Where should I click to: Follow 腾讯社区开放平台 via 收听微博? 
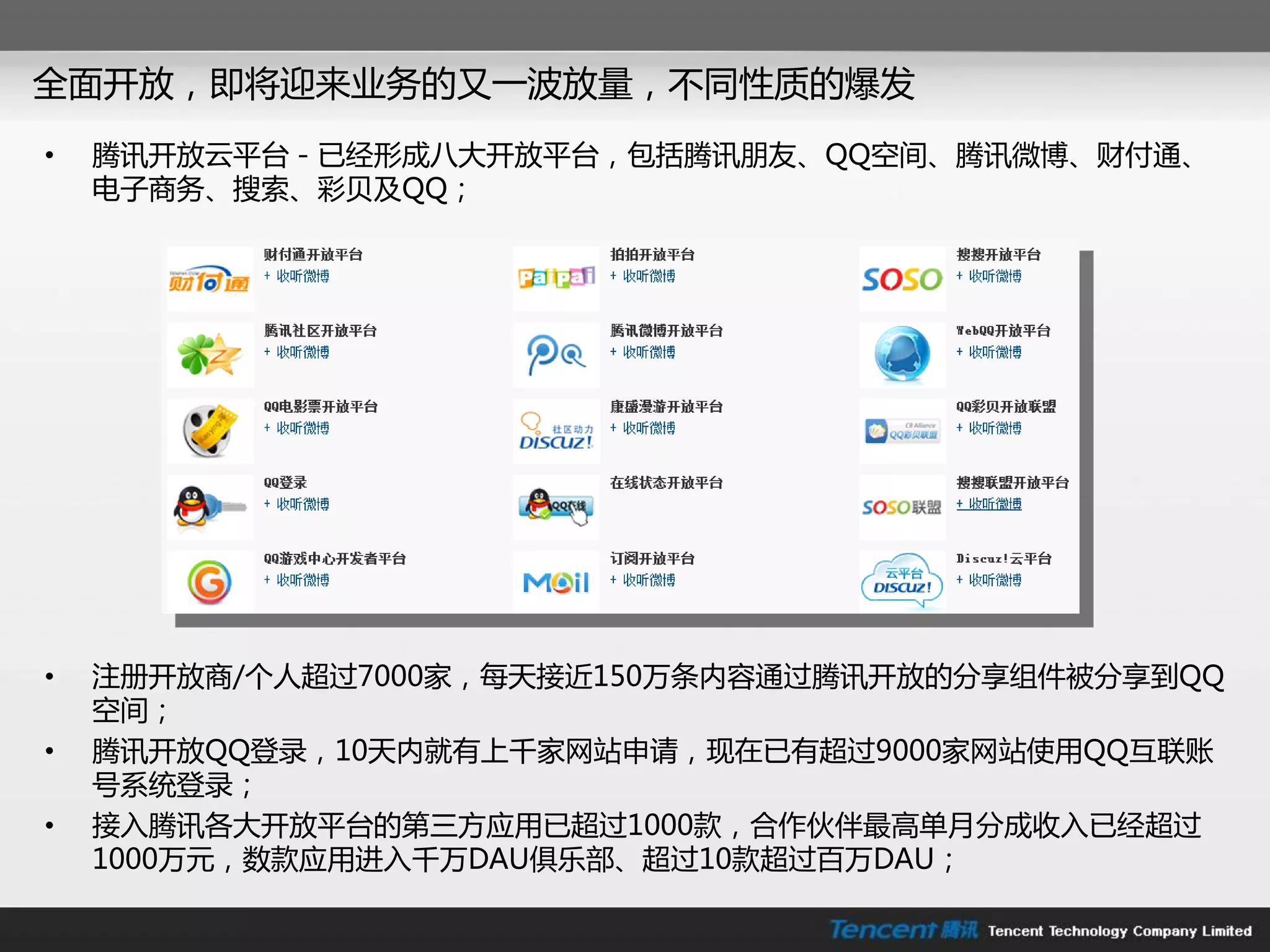point(296,352)
